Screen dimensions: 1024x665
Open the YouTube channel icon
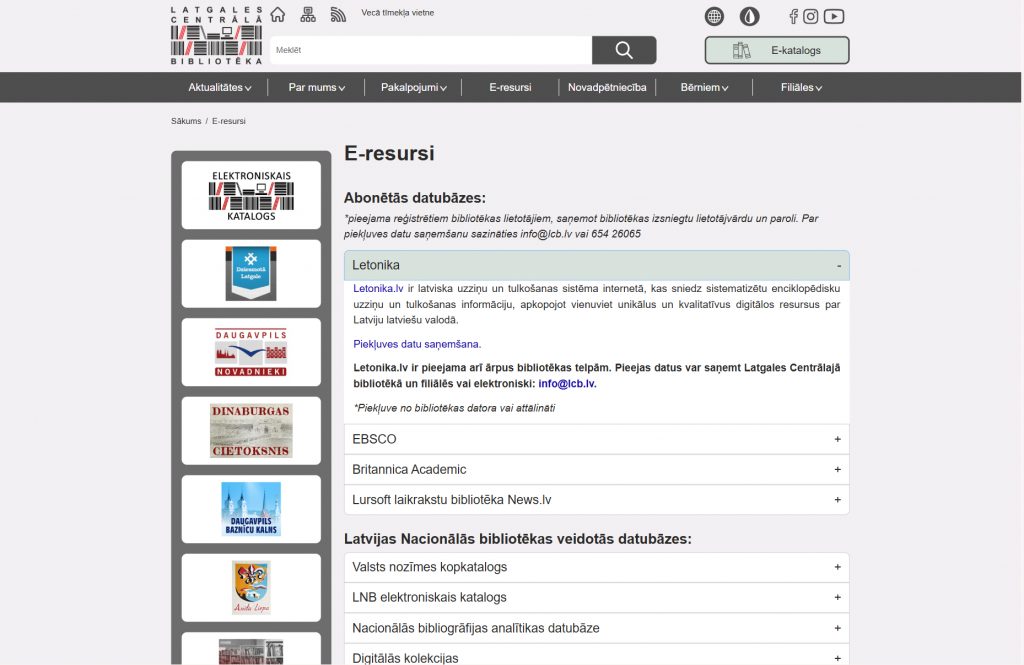coord(834,16)
